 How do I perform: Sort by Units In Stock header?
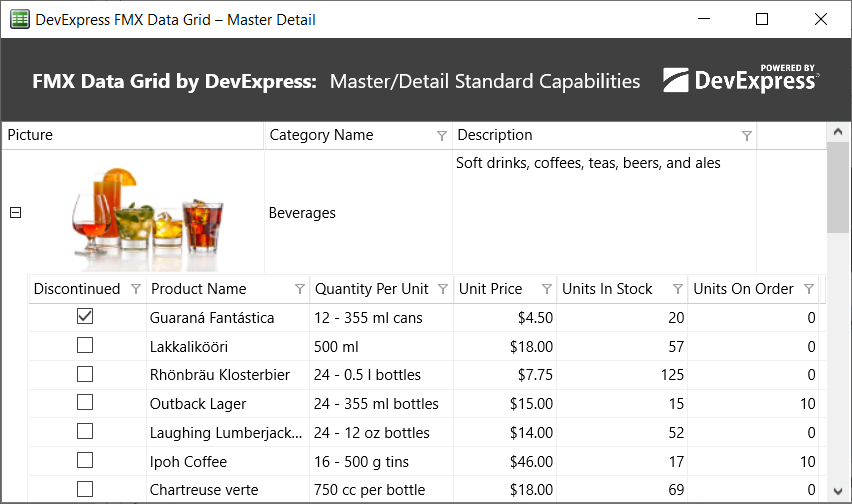point(622,289)
